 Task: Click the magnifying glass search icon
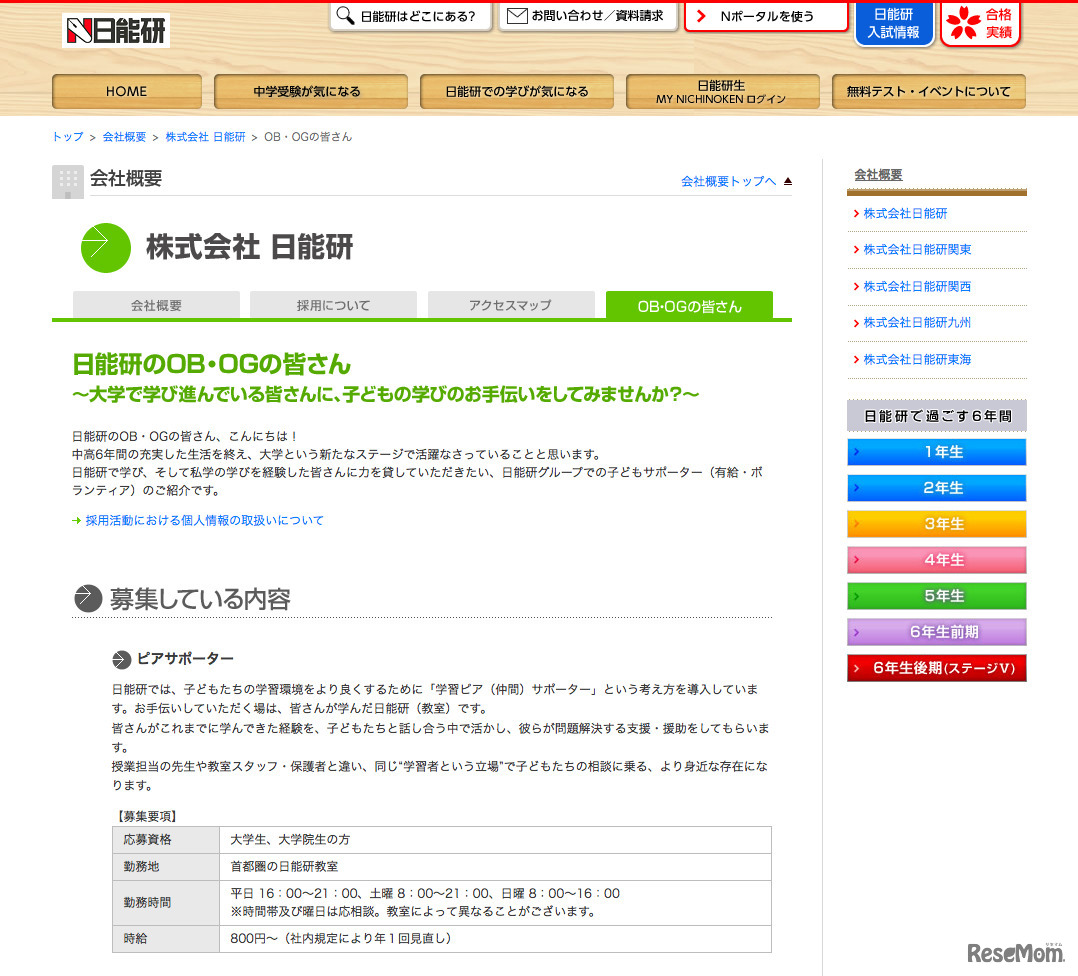point(345,16)
